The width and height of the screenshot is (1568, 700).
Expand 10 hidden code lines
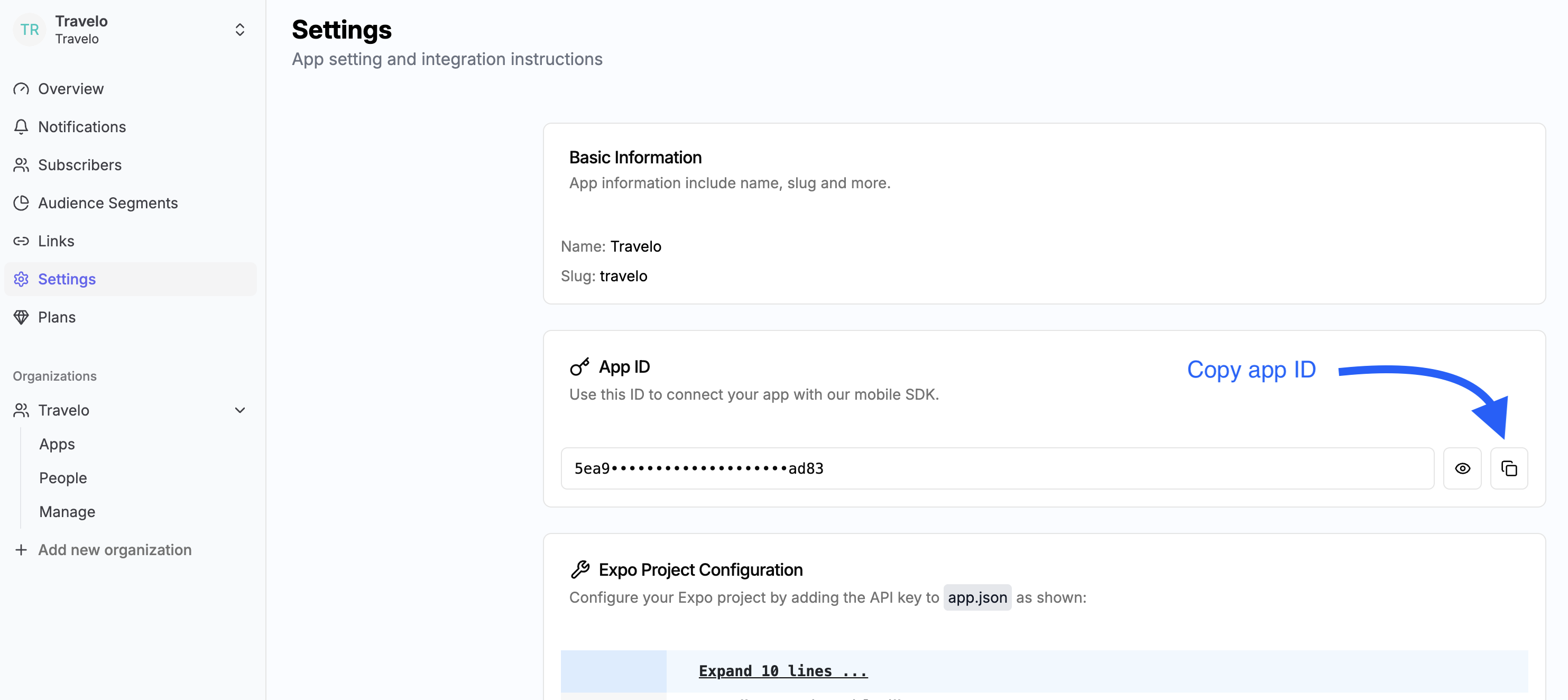[x=783, y=671]
